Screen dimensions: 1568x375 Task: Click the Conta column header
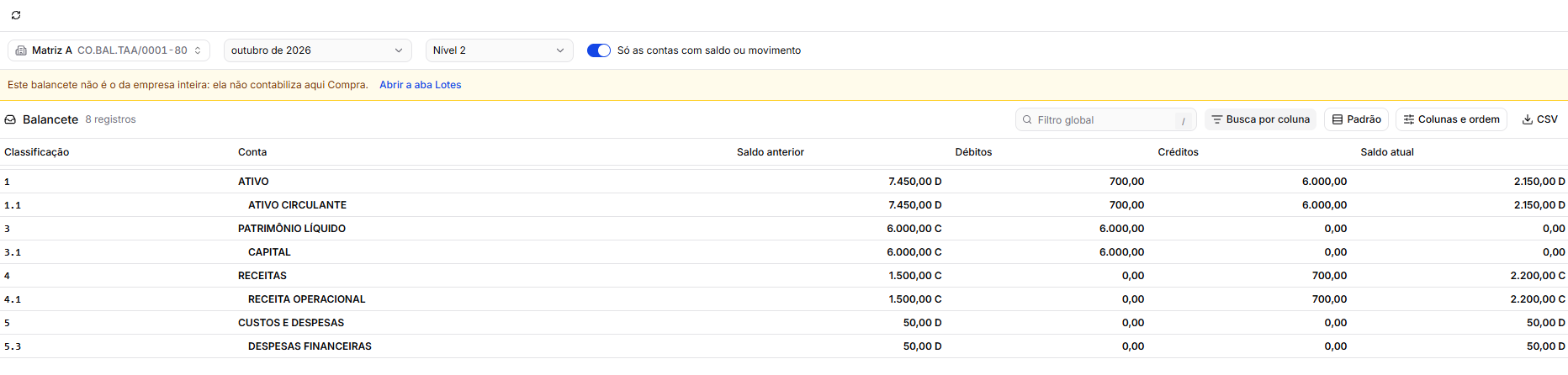point(252,152)
